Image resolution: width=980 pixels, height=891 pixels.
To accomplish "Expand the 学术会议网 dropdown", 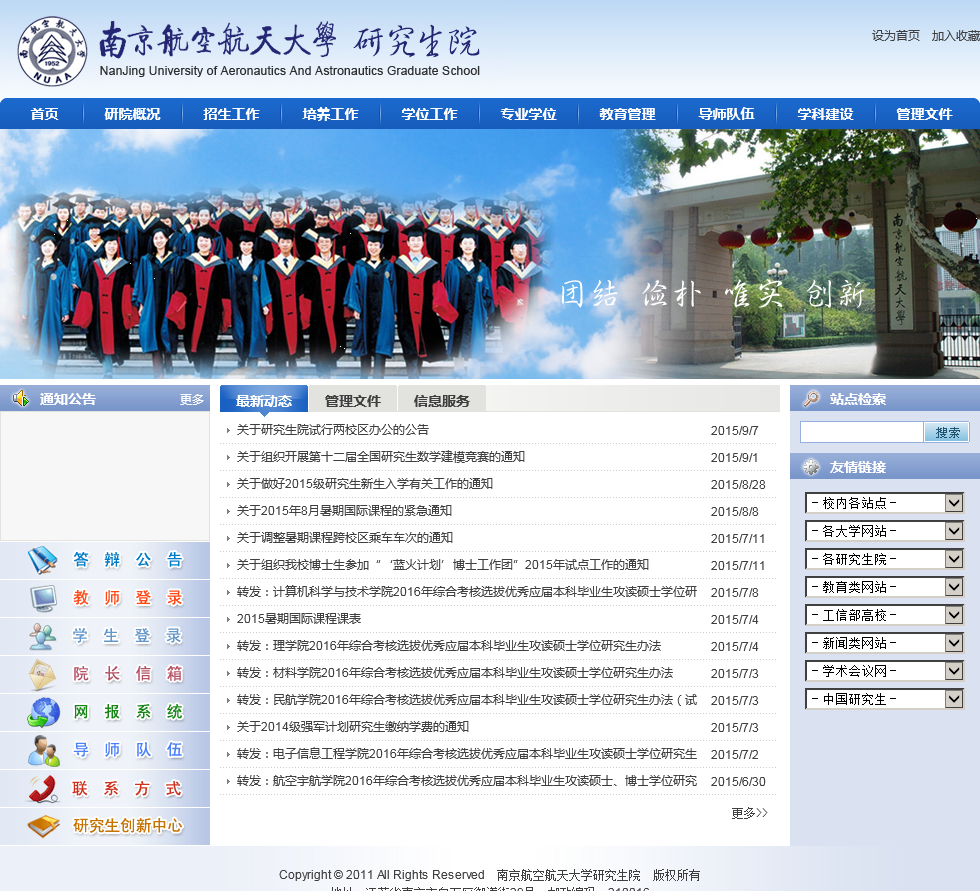I will (x=884, y=671).
